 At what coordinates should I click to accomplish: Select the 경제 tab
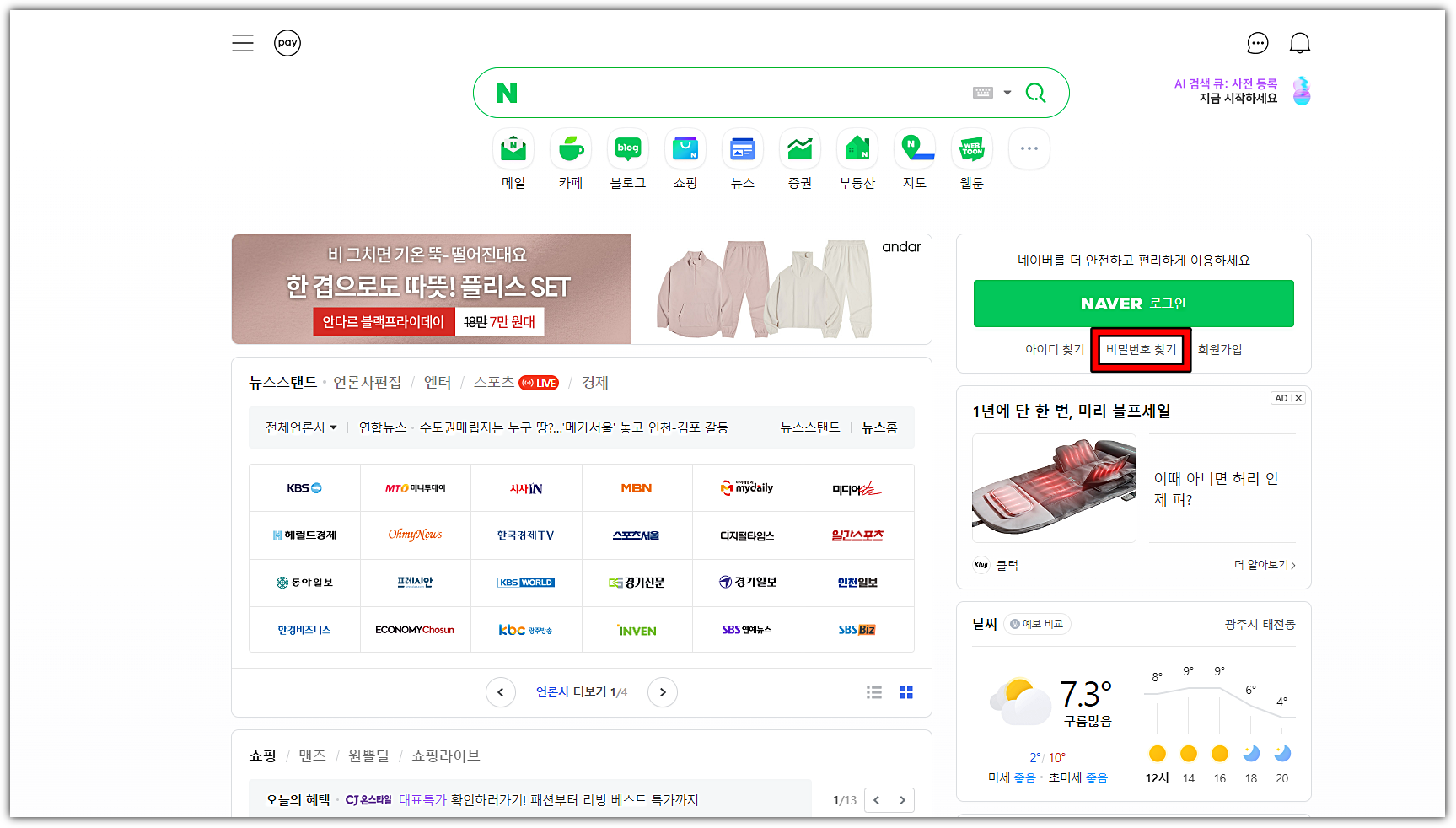point(595,383)
